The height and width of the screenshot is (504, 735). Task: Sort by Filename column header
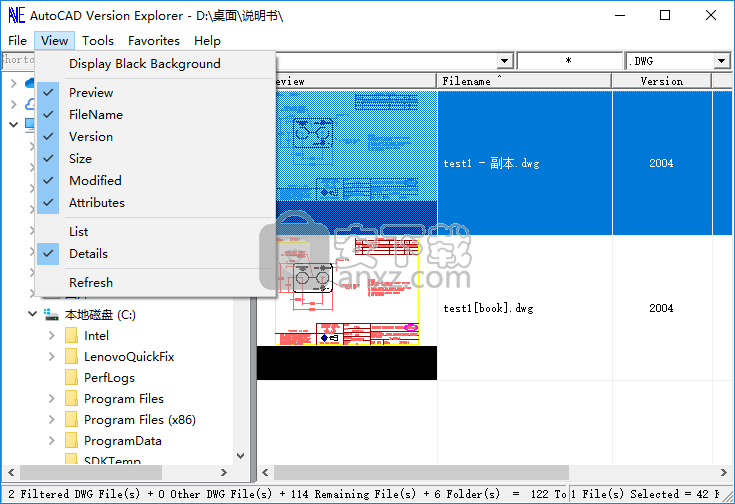(524, 81)
